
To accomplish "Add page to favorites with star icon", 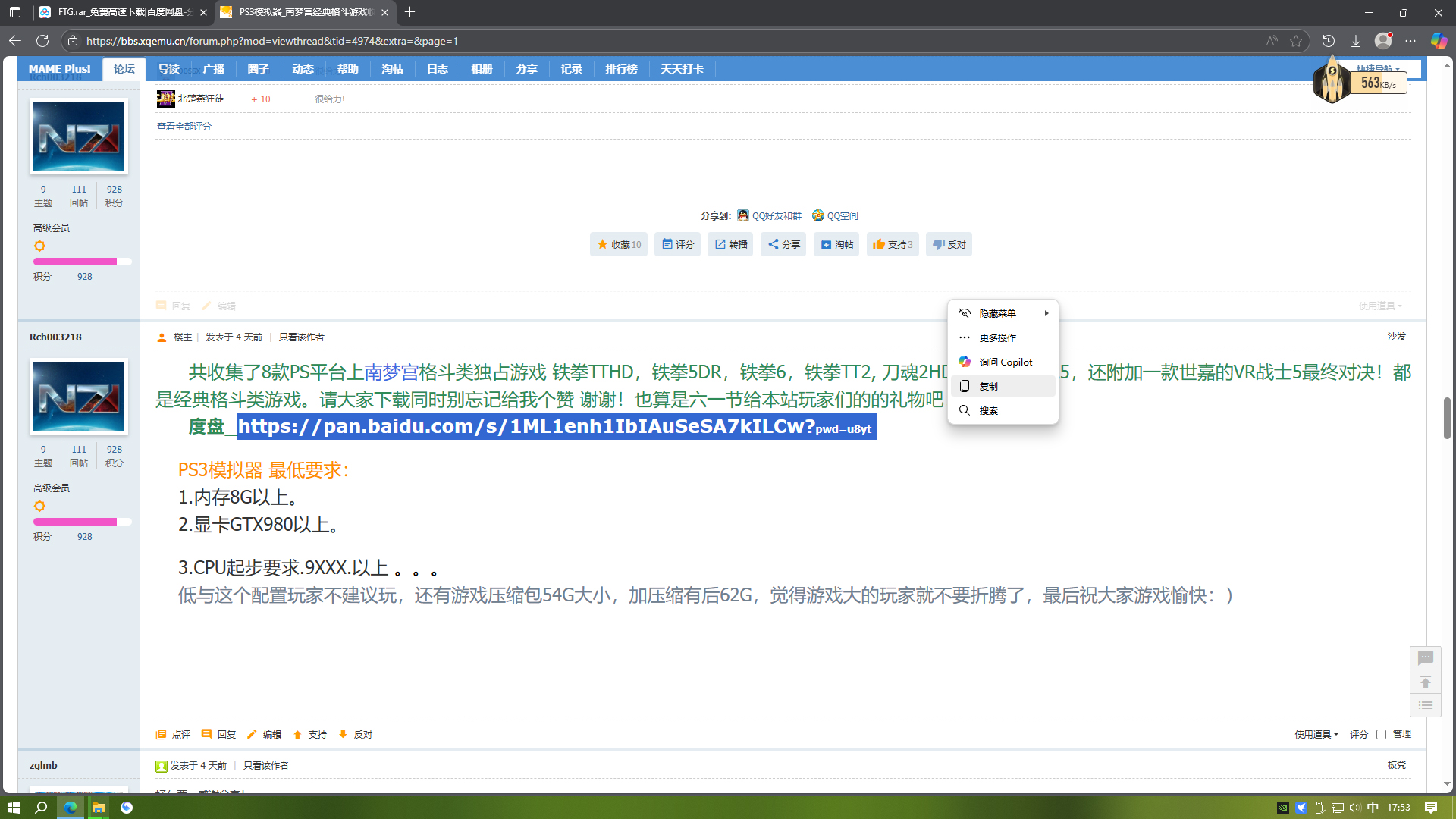I will coord(1296,41).
